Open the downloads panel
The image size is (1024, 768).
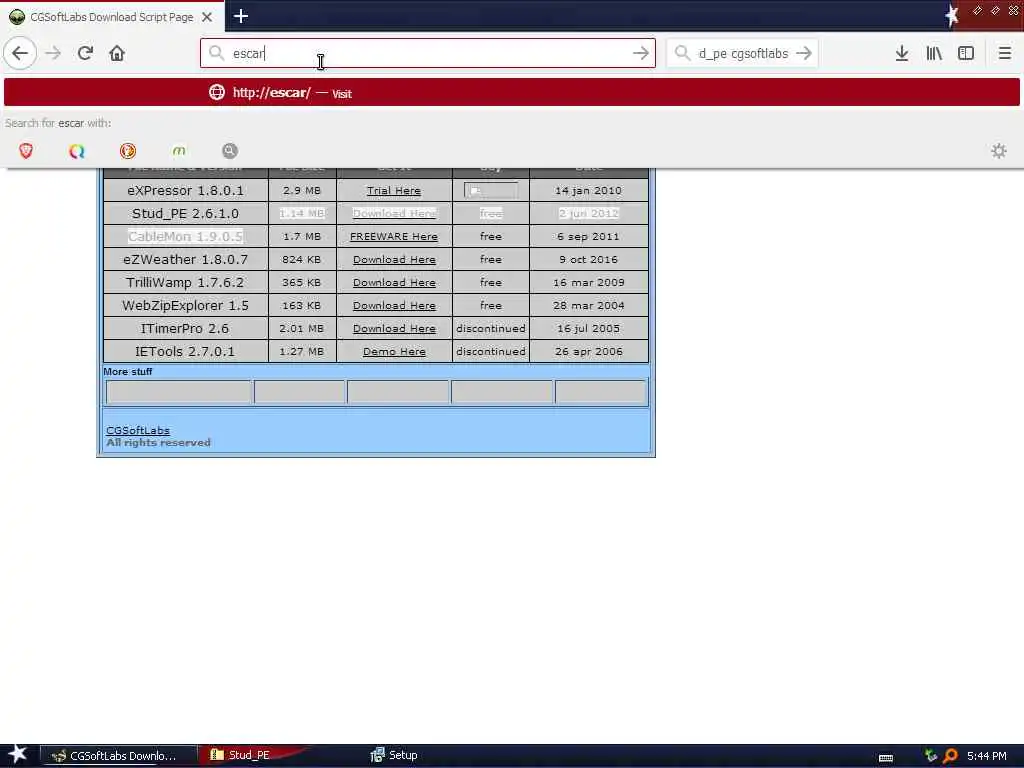point(902,53)
